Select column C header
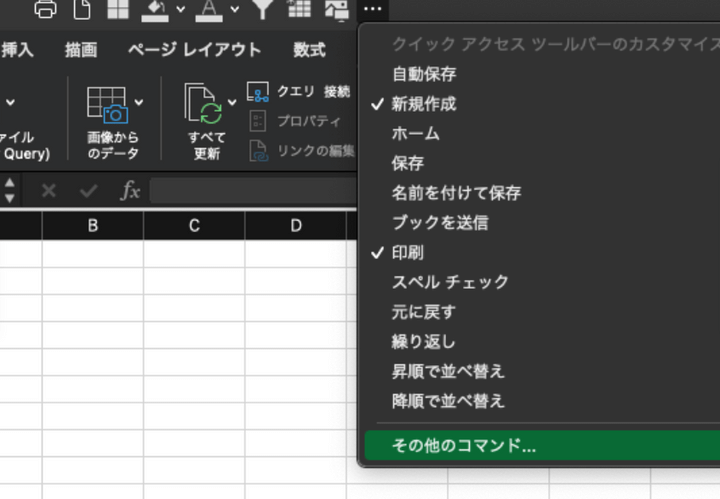Image resolution: width=720 pixels, height=499 pixels. [194, 226]
